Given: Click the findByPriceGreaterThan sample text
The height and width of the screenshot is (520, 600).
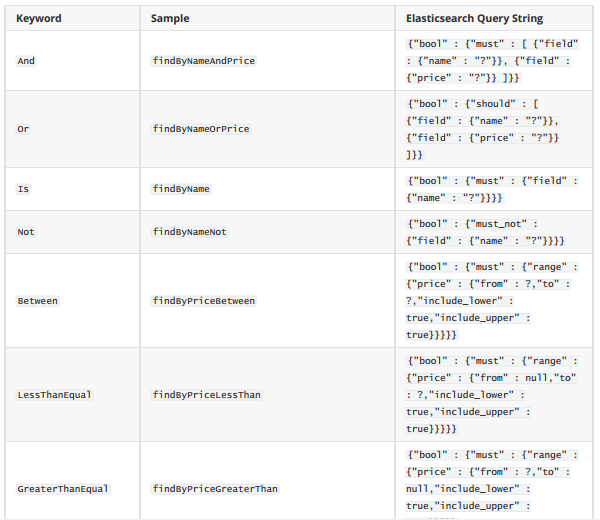Looking at the screenshot, I should (215, 489).
